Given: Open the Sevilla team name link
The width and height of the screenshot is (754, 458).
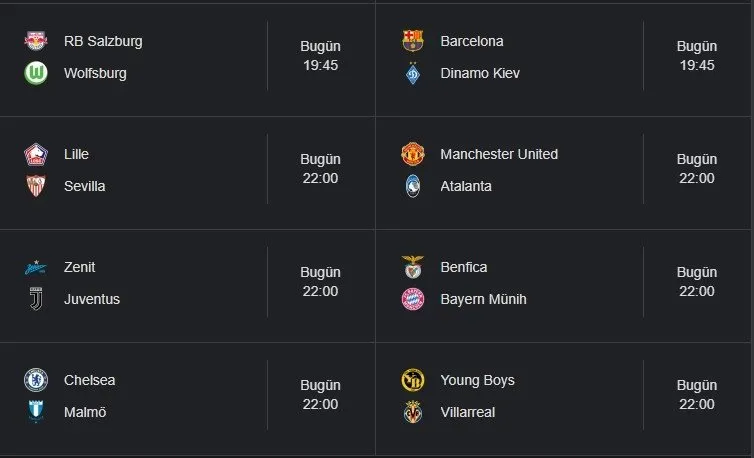Looking at the screenshot, I should tap(84, 186).
